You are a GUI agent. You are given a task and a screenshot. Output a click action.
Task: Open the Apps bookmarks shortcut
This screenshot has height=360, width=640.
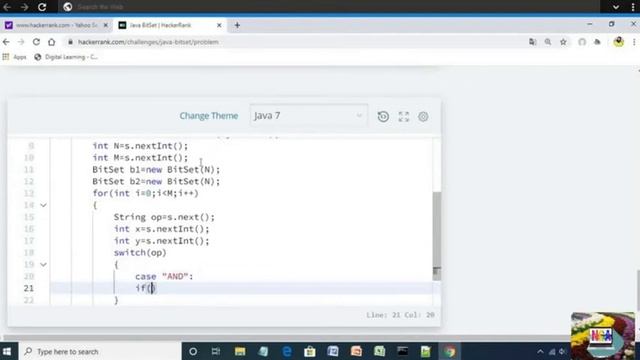(x=15, y=57)
